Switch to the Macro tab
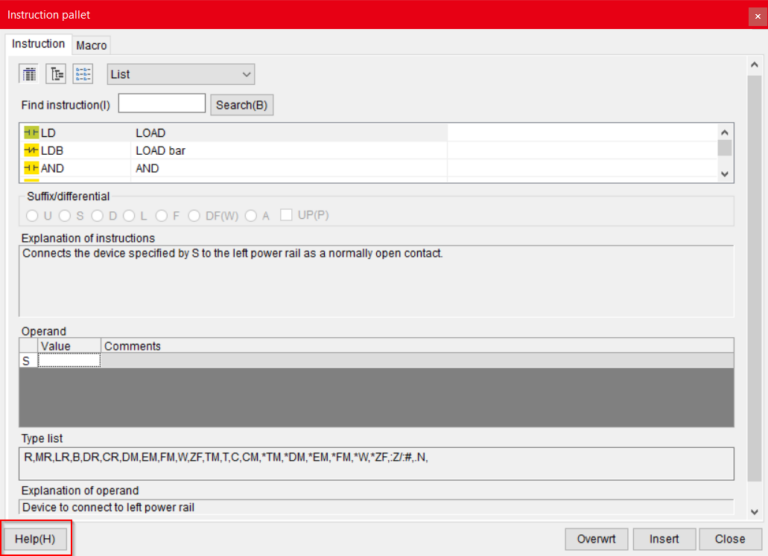Viewport: 768px width, 556px height. pos(92,45)
